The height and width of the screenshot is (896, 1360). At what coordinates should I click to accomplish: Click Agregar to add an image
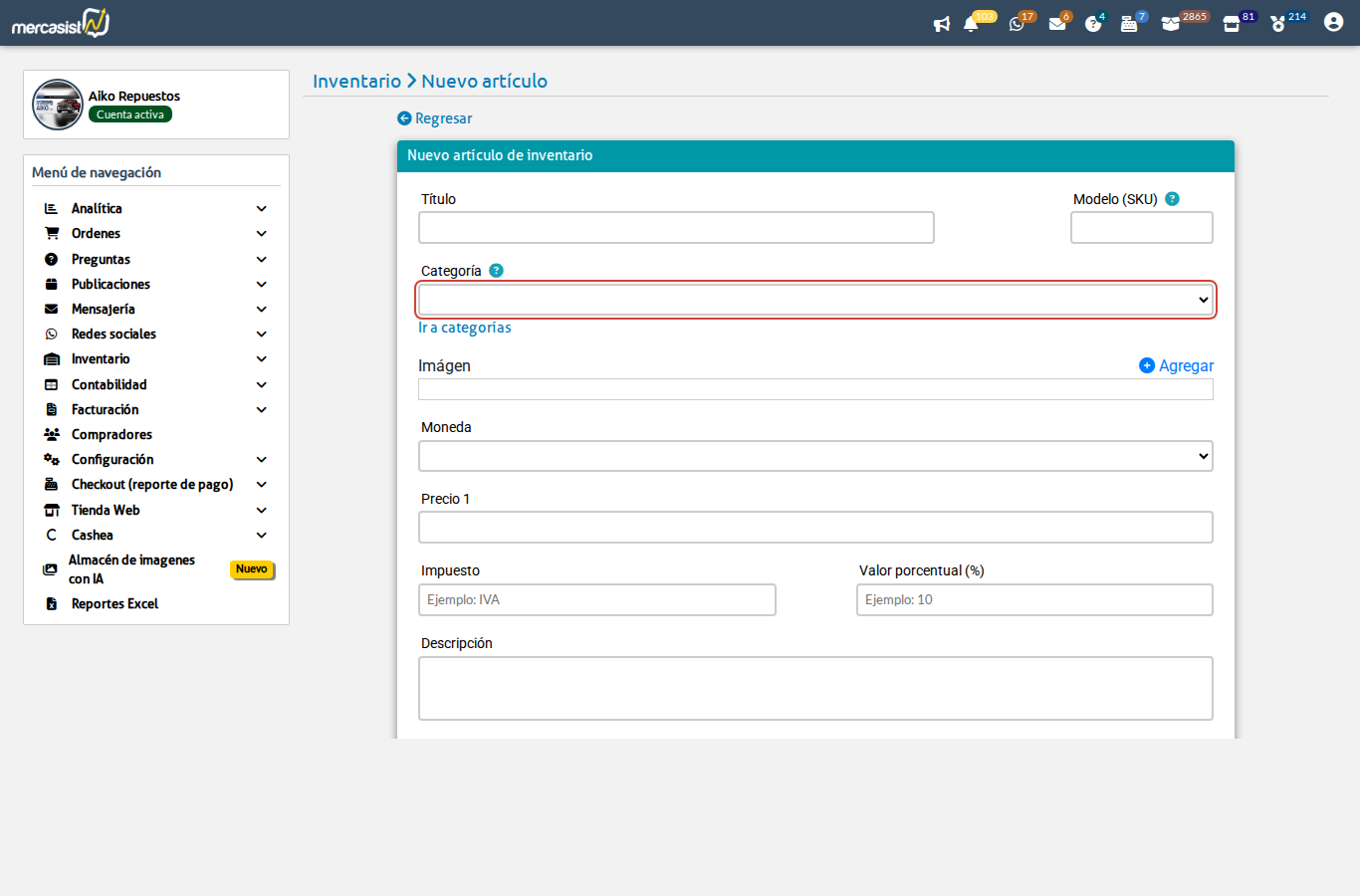(1177, 365)
